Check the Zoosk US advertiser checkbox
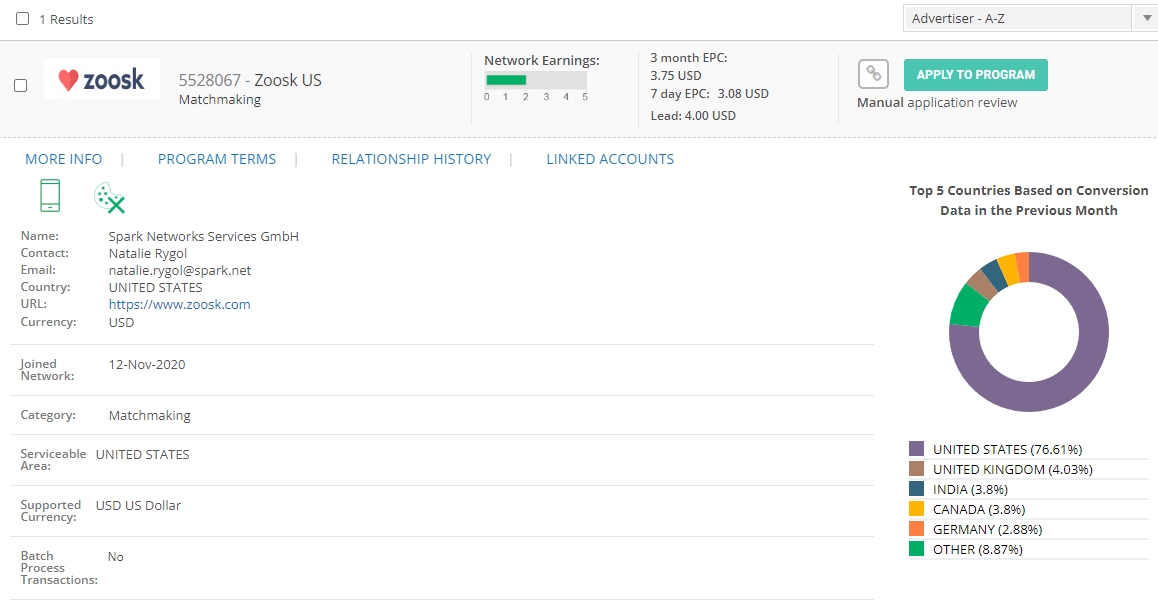The image size is (1158, 600). click(21, 86)
